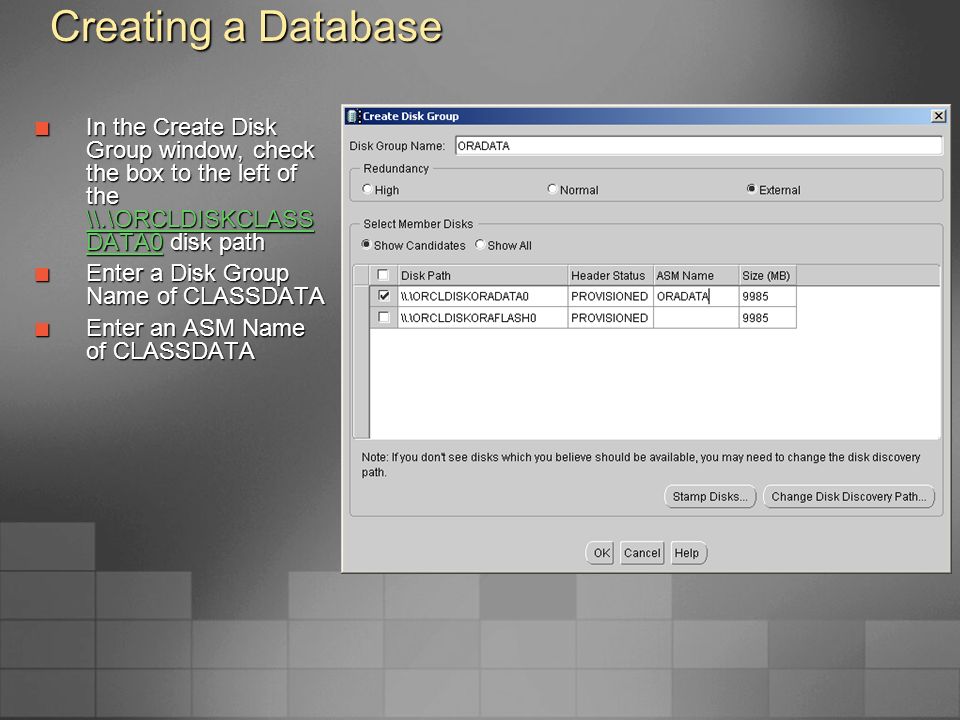Follow the \\.\ORCLDISKCLASSDATA0 link in slide text

pyautogui.click(x=200, y=231)
